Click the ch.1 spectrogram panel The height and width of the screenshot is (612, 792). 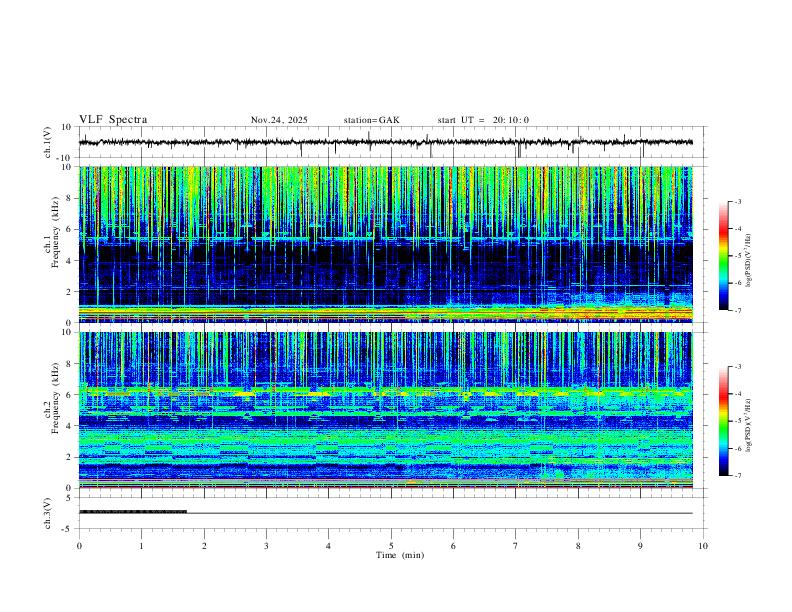[x=385, y=244]
